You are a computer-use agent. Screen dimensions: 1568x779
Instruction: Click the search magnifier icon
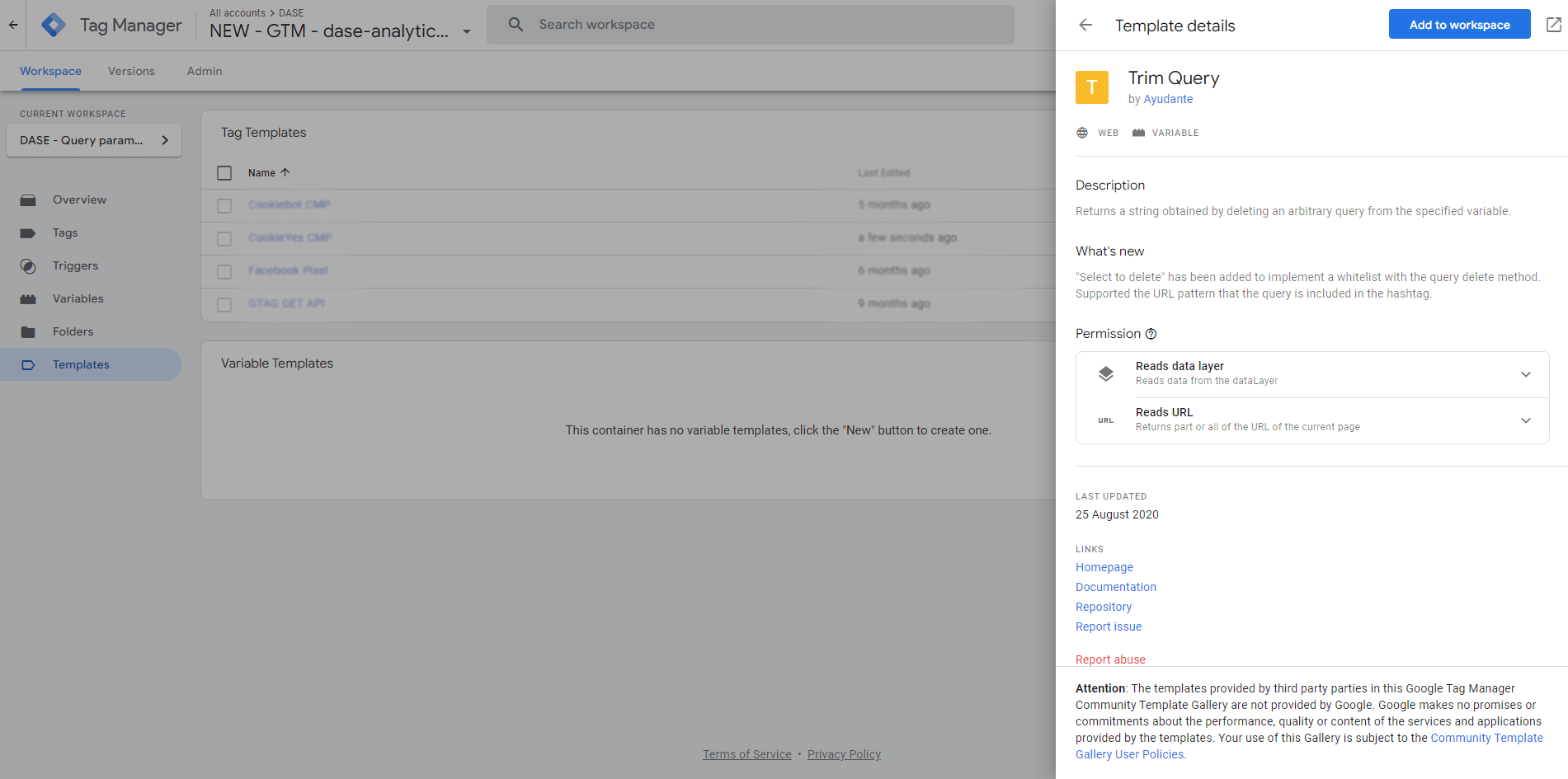[516, 25]
